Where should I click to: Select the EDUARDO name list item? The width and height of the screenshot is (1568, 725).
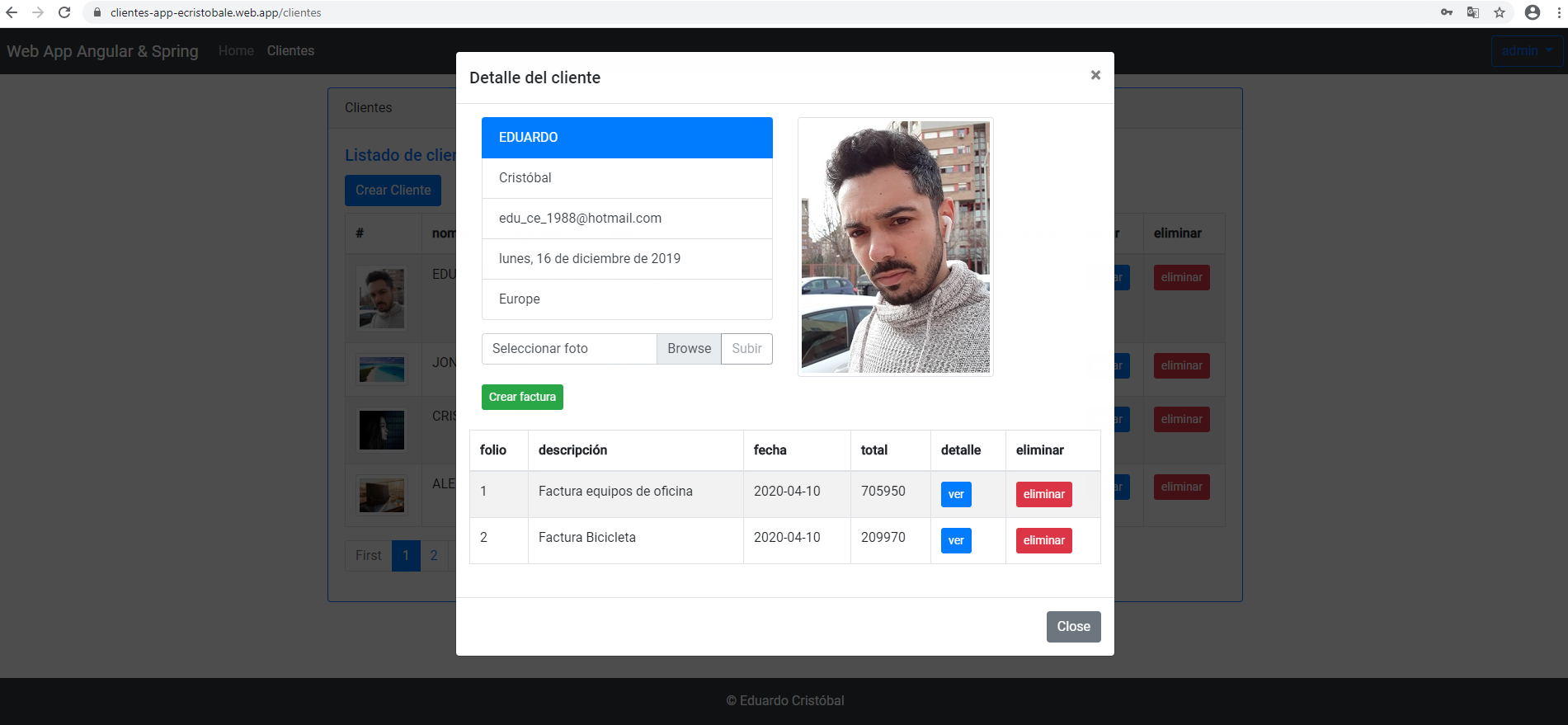pos(627,138)
